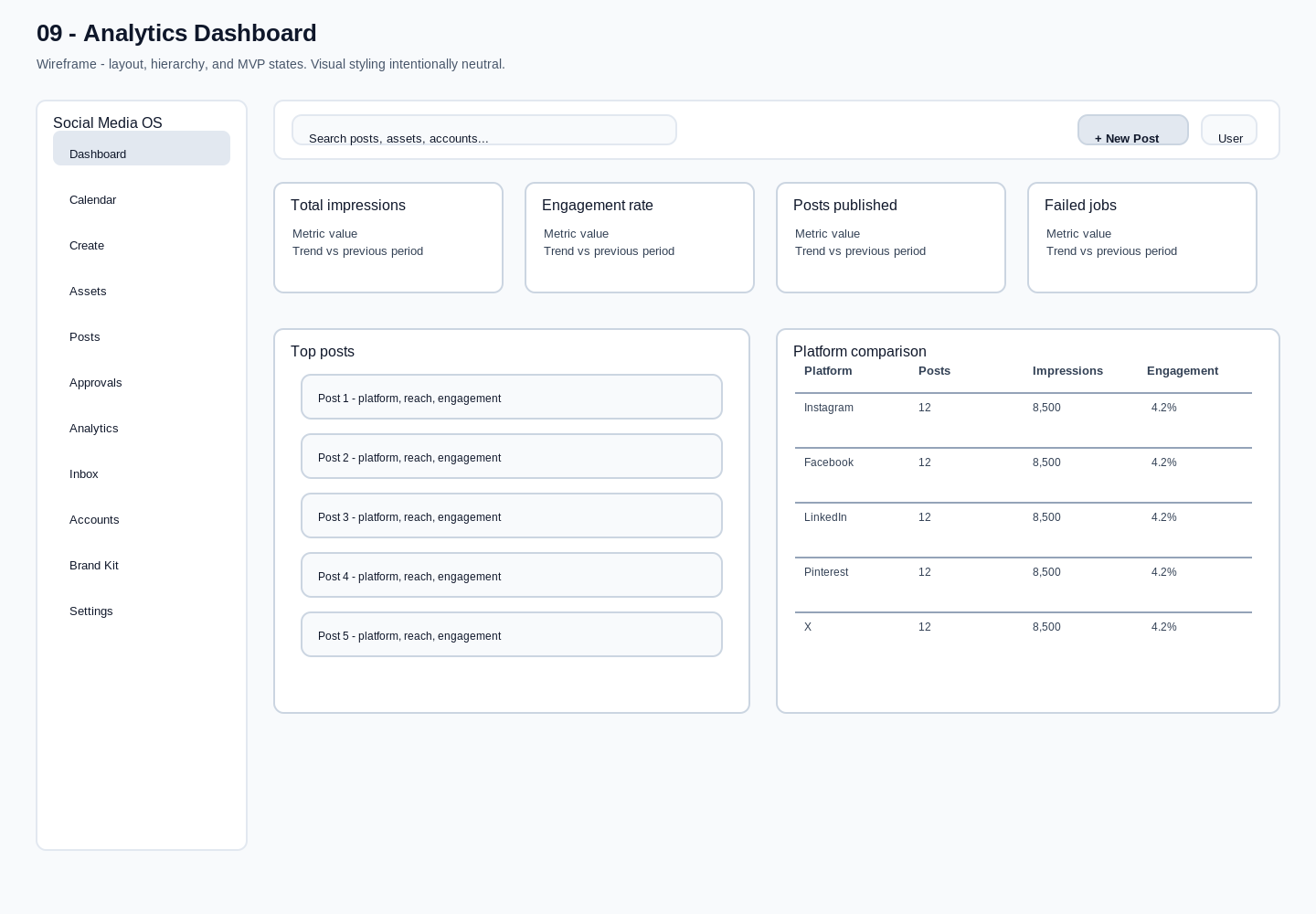This screenshot has width=1316, height=914.
Task: Click X row's 8,500 impressions value
Action: click(1046, 627)
